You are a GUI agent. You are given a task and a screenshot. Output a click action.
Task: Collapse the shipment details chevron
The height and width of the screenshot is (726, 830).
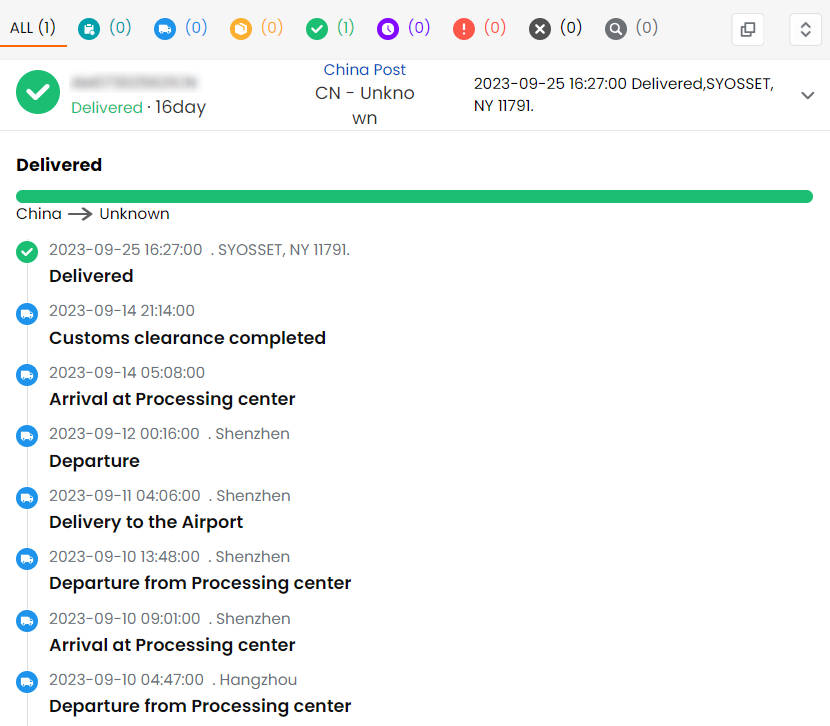pyautogui.click(x=807, y=95)
